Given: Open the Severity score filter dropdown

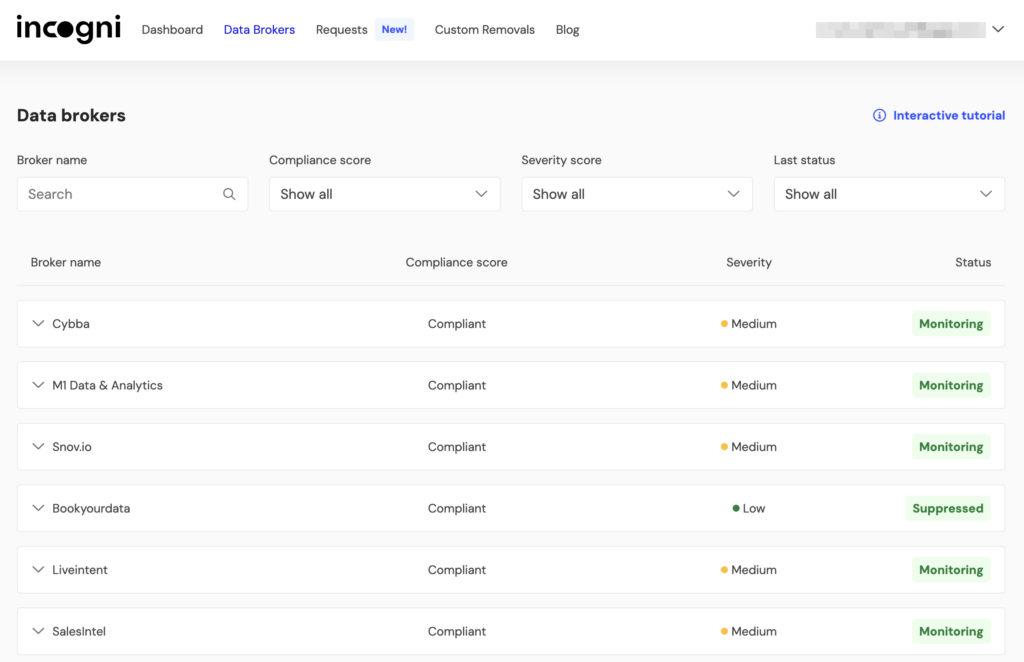Looking at the screenshot, I should tap(637, 194).
